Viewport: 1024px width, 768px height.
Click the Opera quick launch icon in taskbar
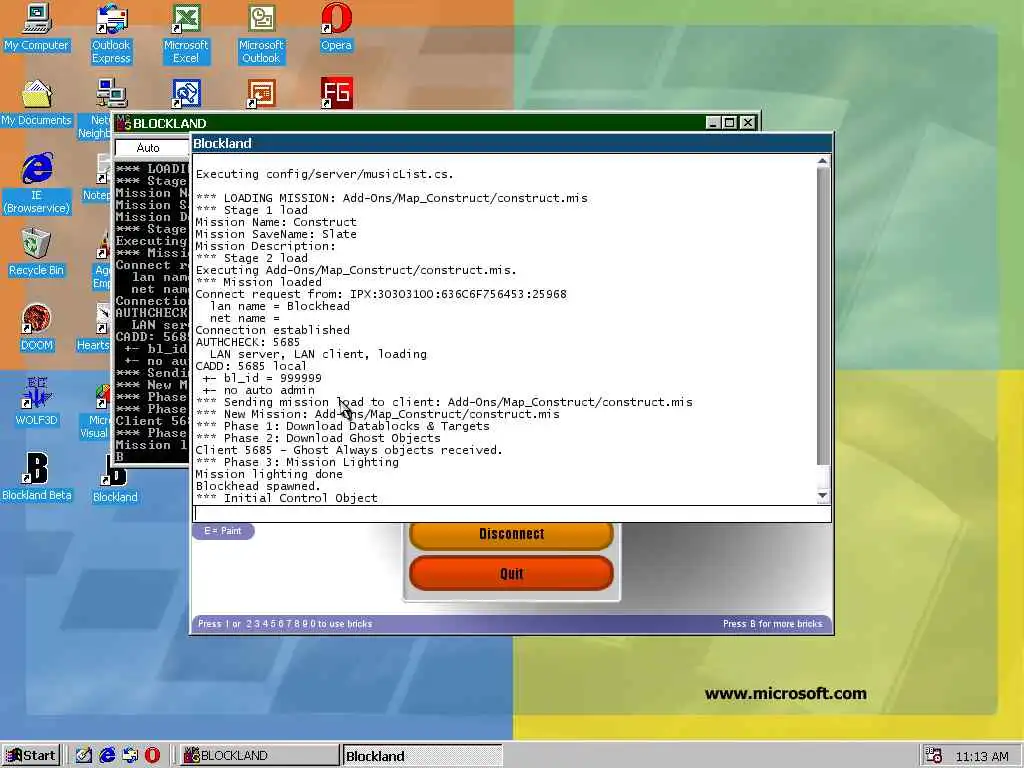[152, 755]
